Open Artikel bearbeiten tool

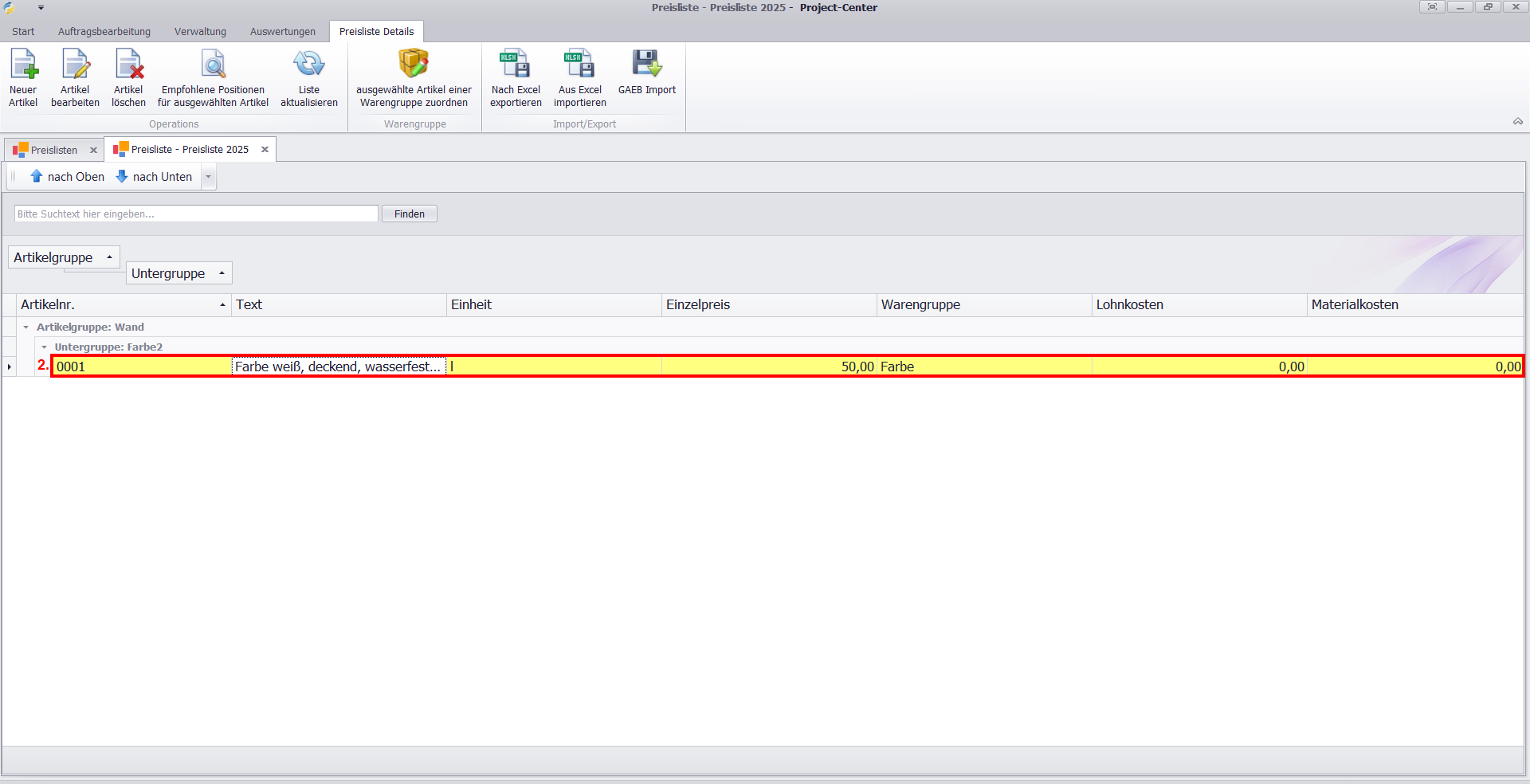click(x=75, y=77)
